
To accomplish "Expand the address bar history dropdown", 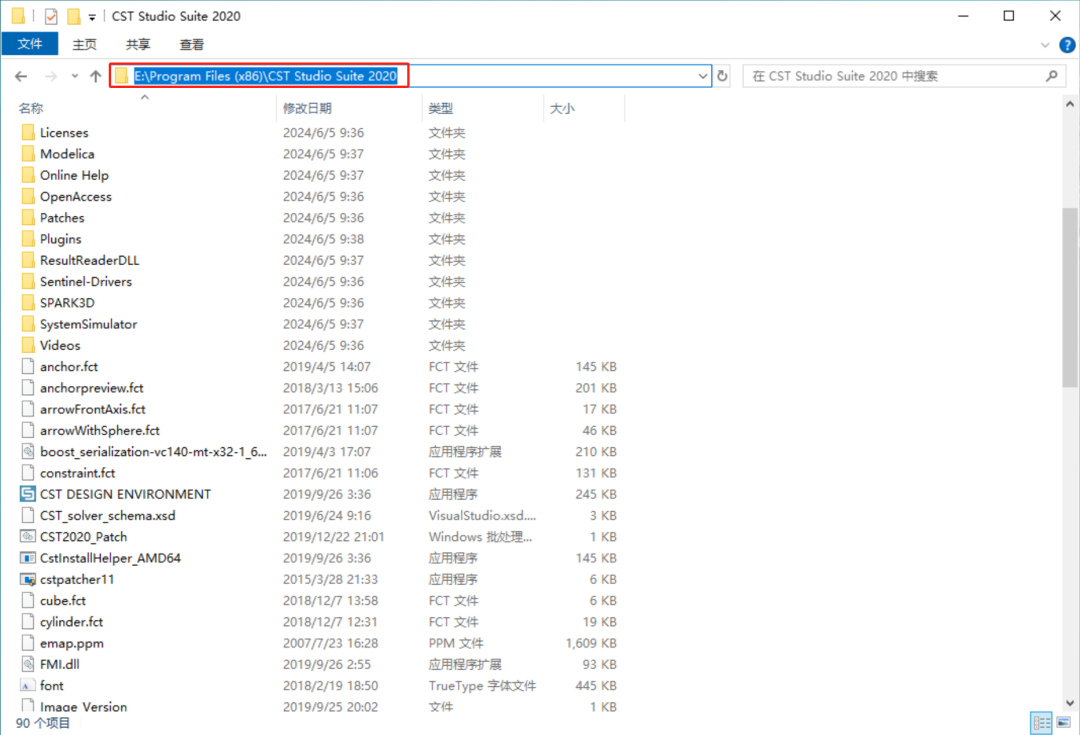I will (x=702, y=76).
